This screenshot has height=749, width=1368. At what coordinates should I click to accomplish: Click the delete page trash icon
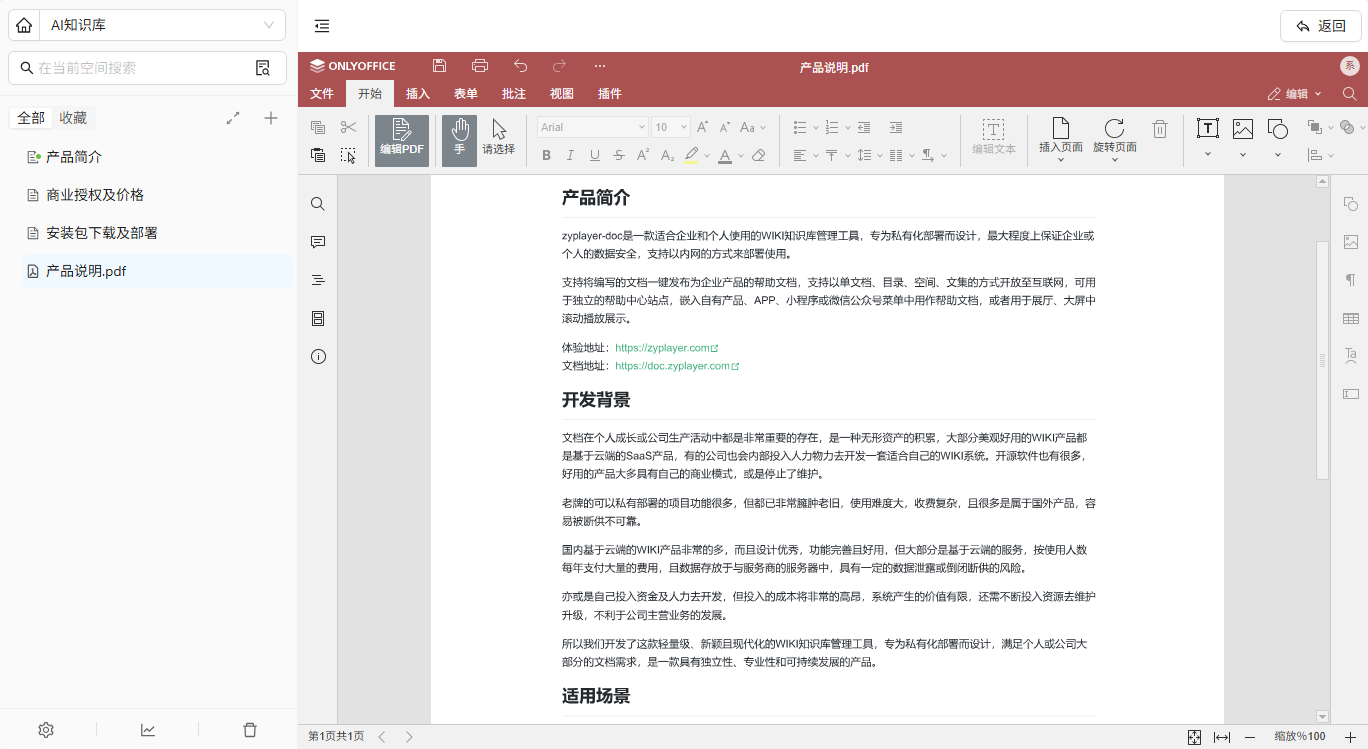click(x=1160, y=129)
